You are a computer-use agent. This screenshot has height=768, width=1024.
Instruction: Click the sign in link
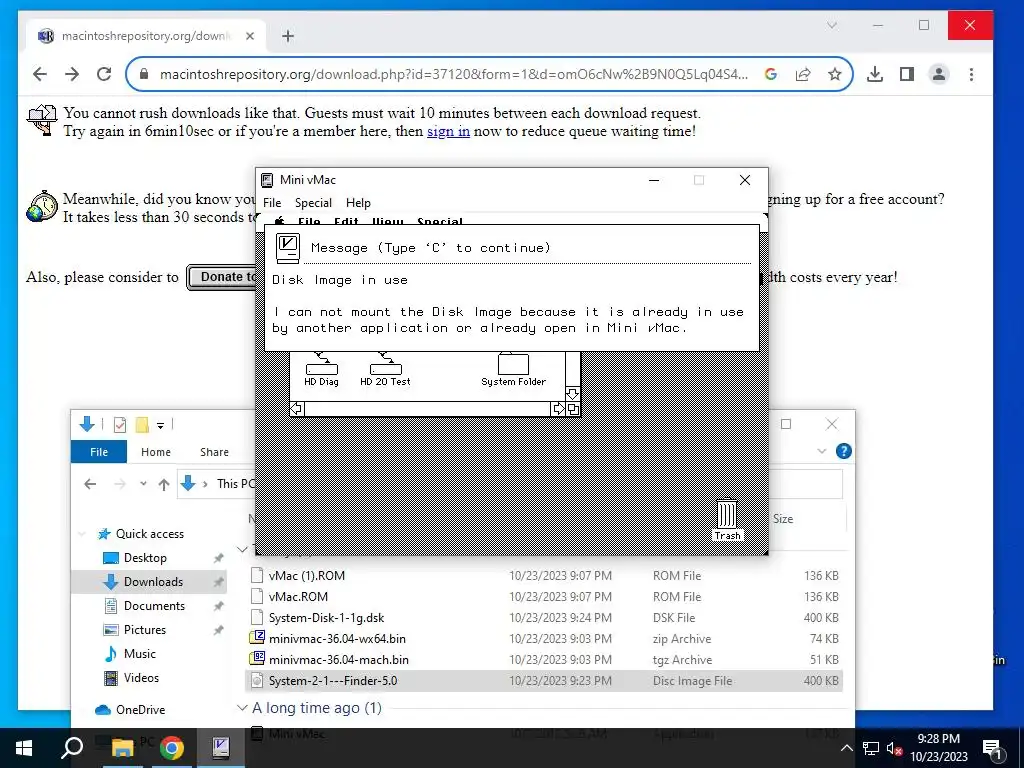[x=449, y=131]
